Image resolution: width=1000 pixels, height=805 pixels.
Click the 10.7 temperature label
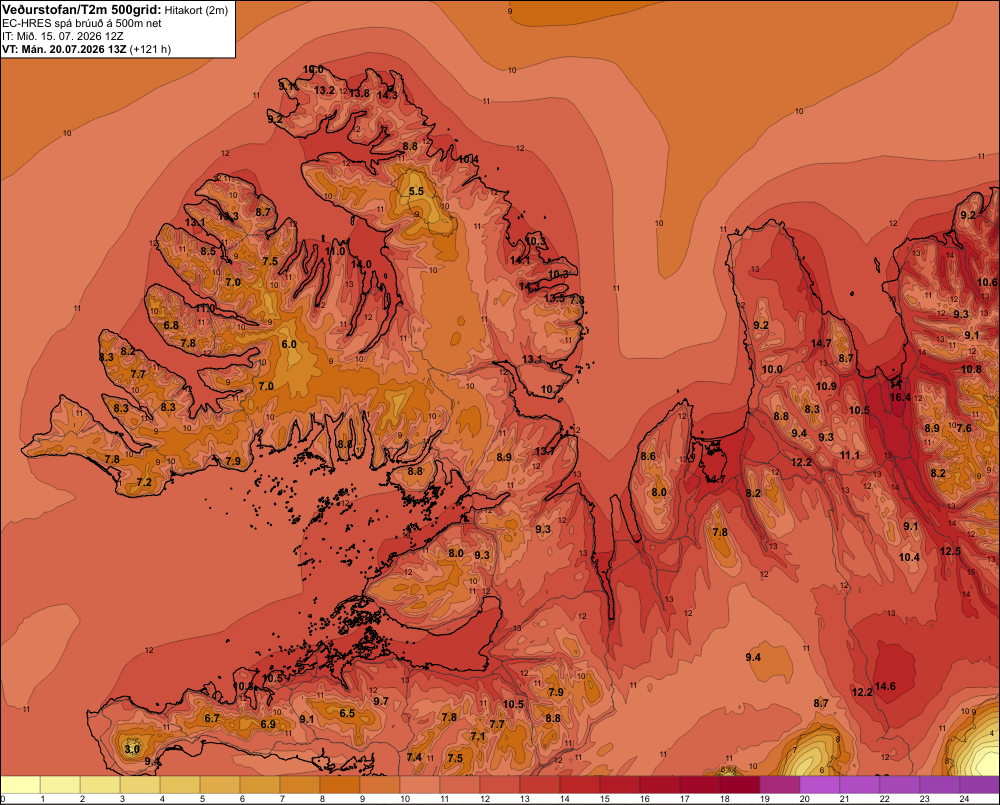(551, 390)
